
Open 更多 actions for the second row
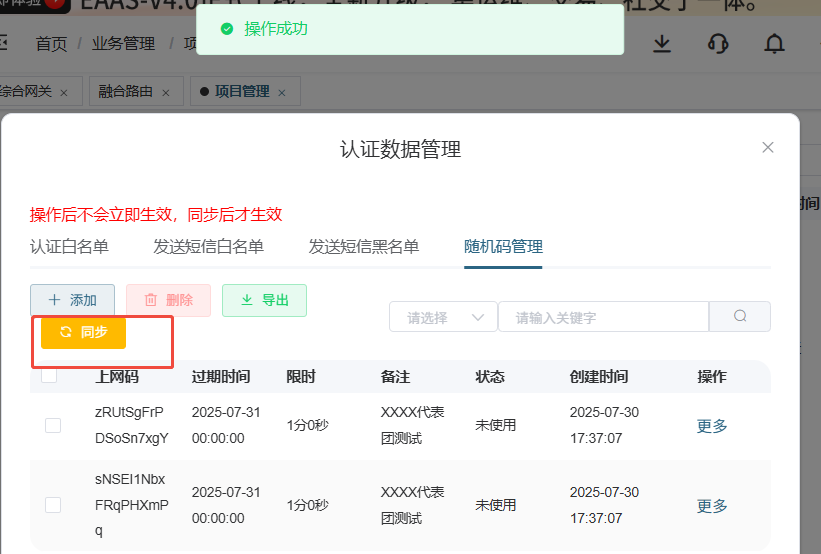click(712, 506)
